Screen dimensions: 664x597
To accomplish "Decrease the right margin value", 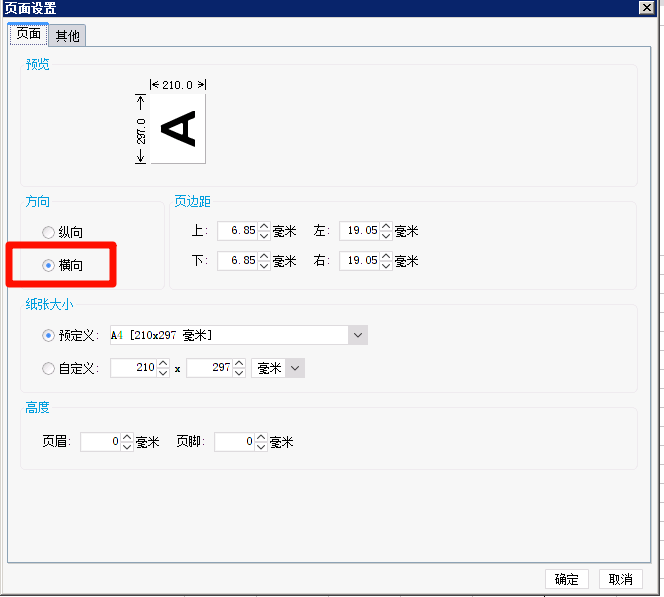I will (386, 265).
